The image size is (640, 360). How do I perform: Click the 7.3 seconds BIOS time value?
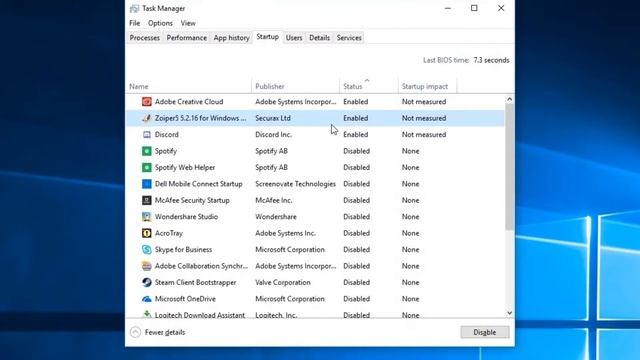pos(491,60)
